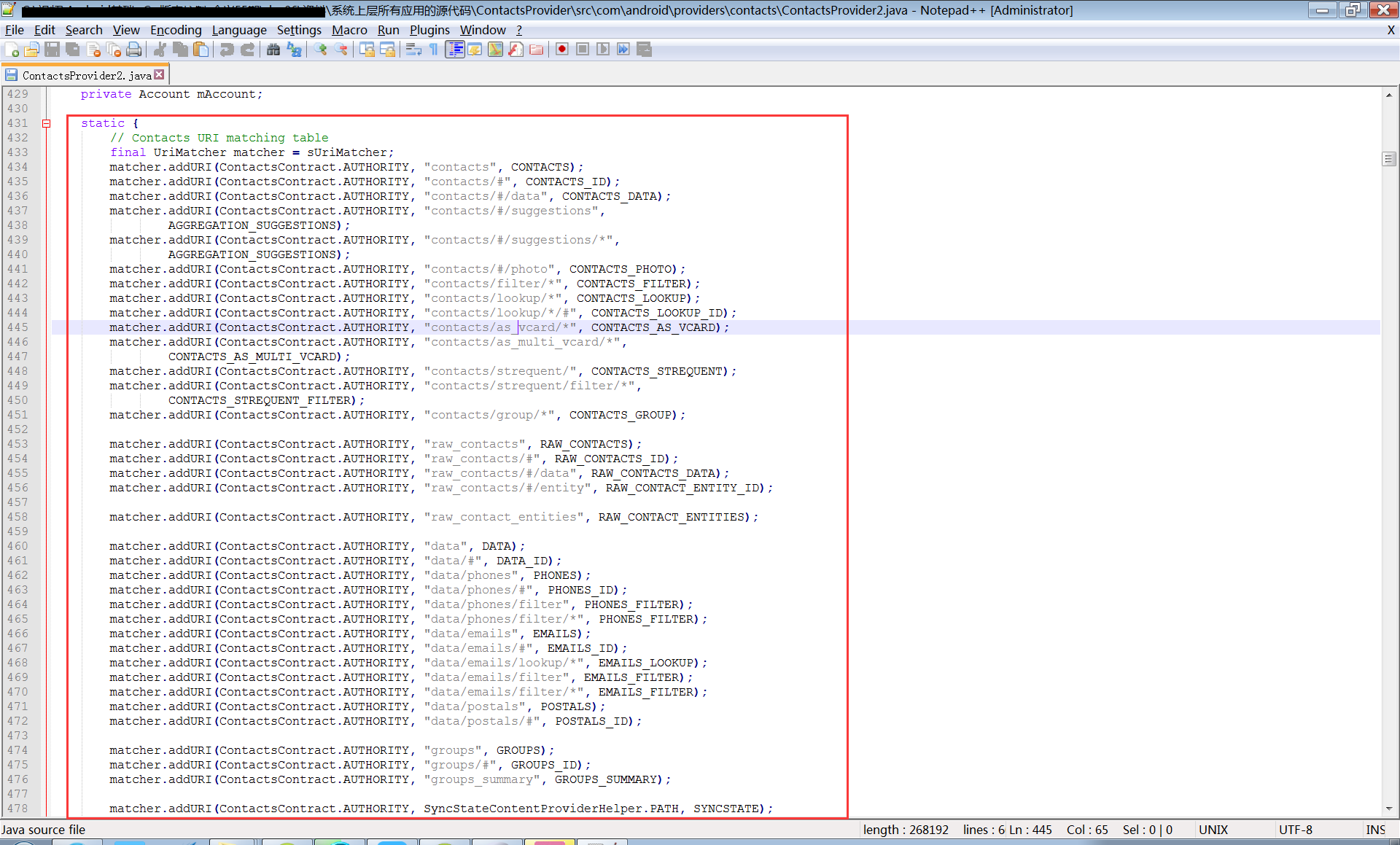1400x845 pixels.
Task: Click the INS mode indicator in status bar
Action: pyautogui.click(x=1375, y=830)
